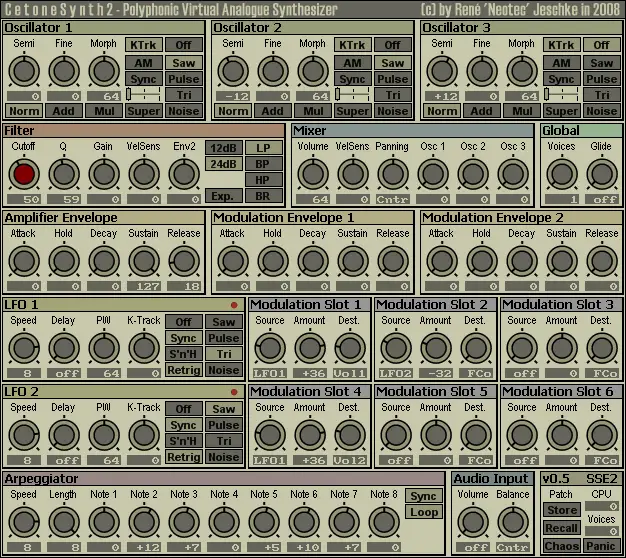
Task: Click Modulation Slot 1 Source knob
Action: click(x=270, y=348)
